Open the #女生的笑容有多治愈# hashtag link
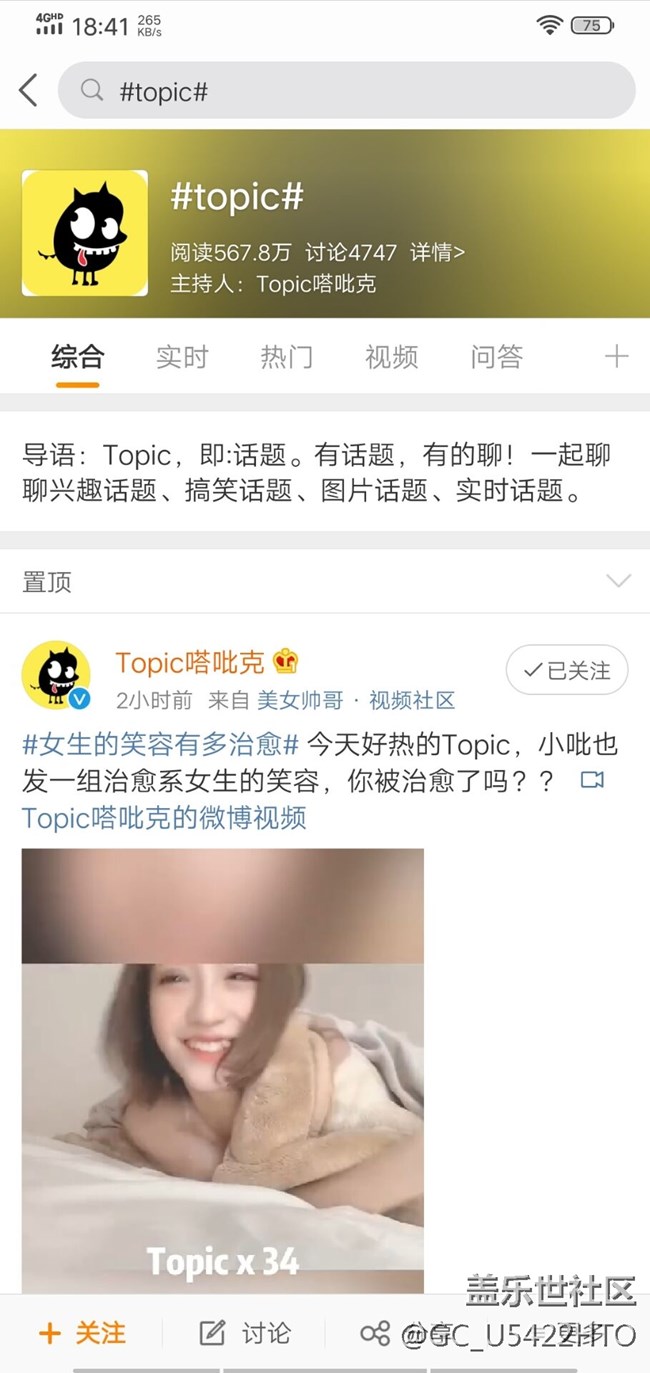Viewport: 650px width, 1373px height. pos(161,745)
